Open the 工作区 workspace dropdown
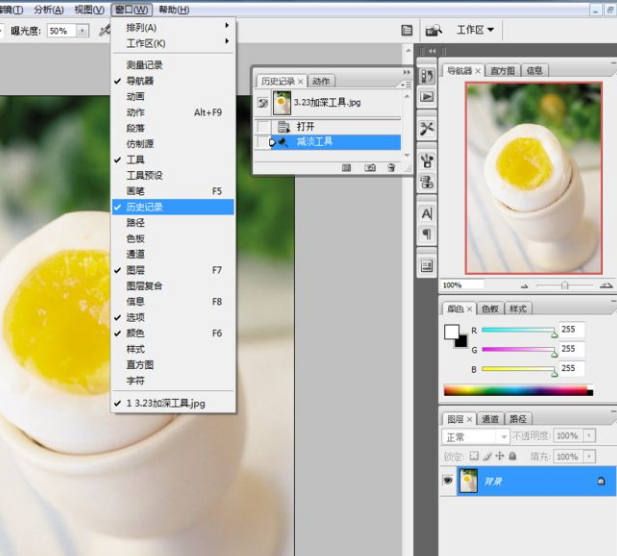617x556 pixels. coord(475,30)
